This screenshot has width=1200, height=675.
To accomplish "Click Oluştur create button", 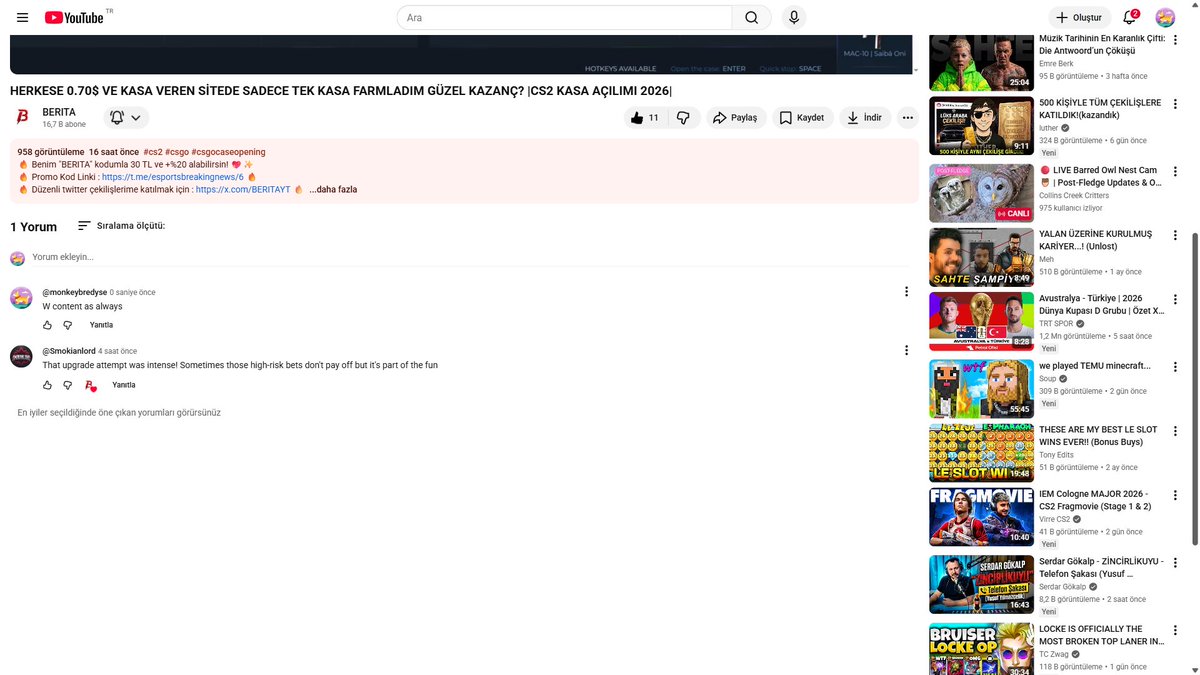I will coord(1078,17).
